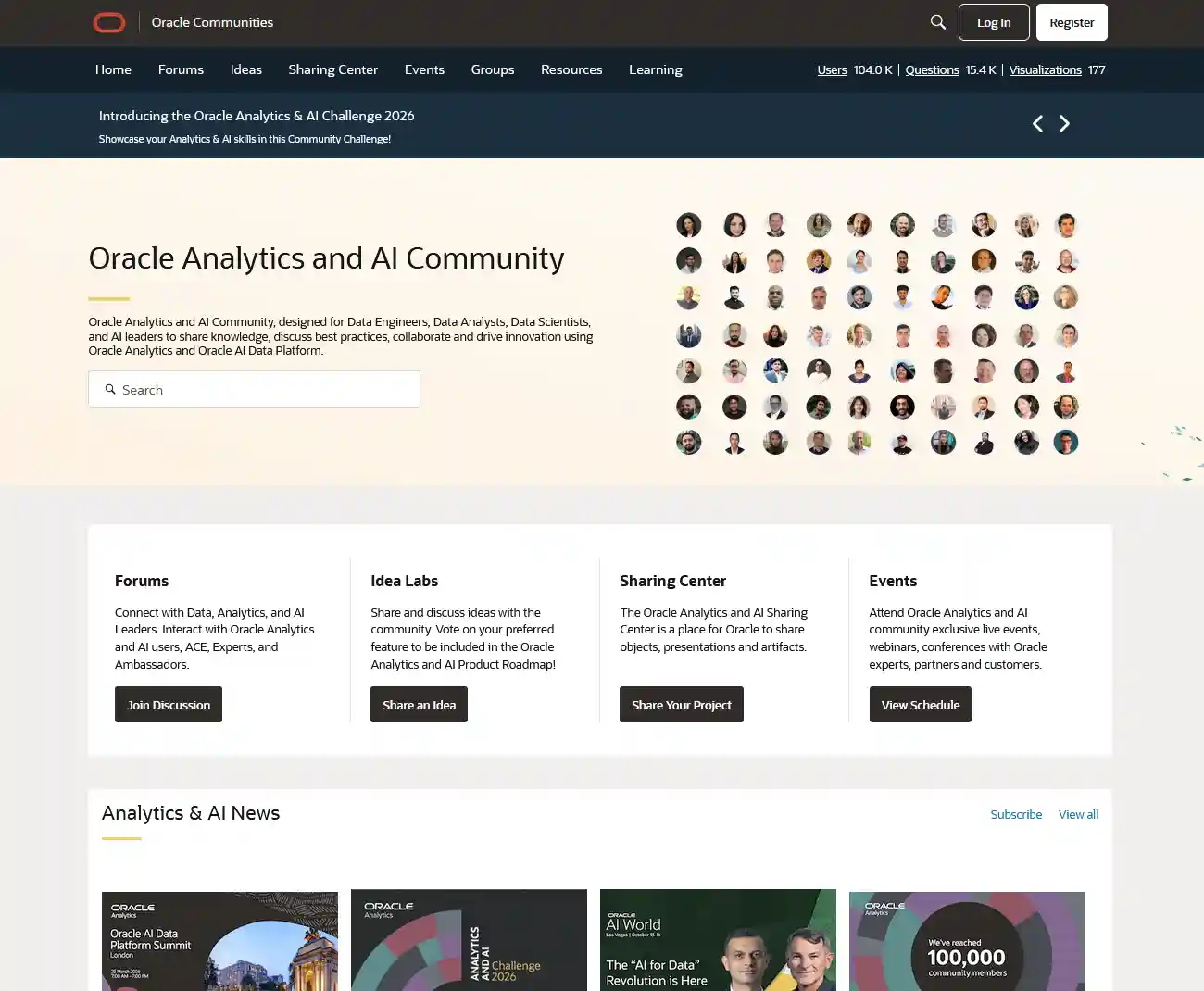Image resolution: width=1204 pixels, height=991 pixels.
Task: Open the Oracle Analytics & AI Challenge 2026 announcement
Action: [257, 116]
